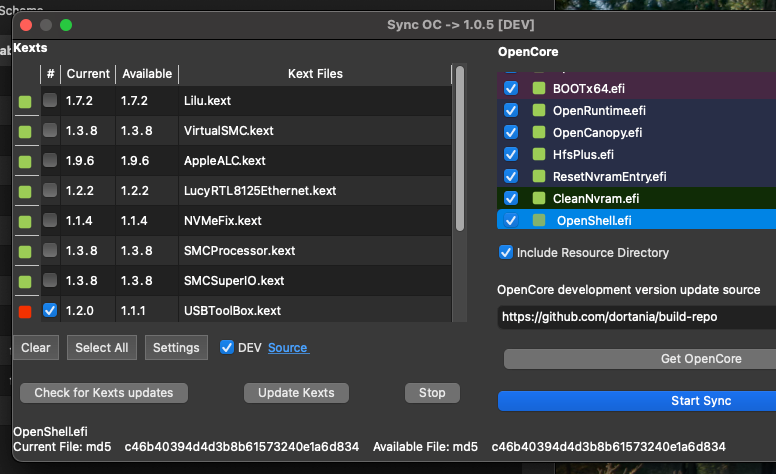Click the Available File md5 hash value

(x=608, y=447)
